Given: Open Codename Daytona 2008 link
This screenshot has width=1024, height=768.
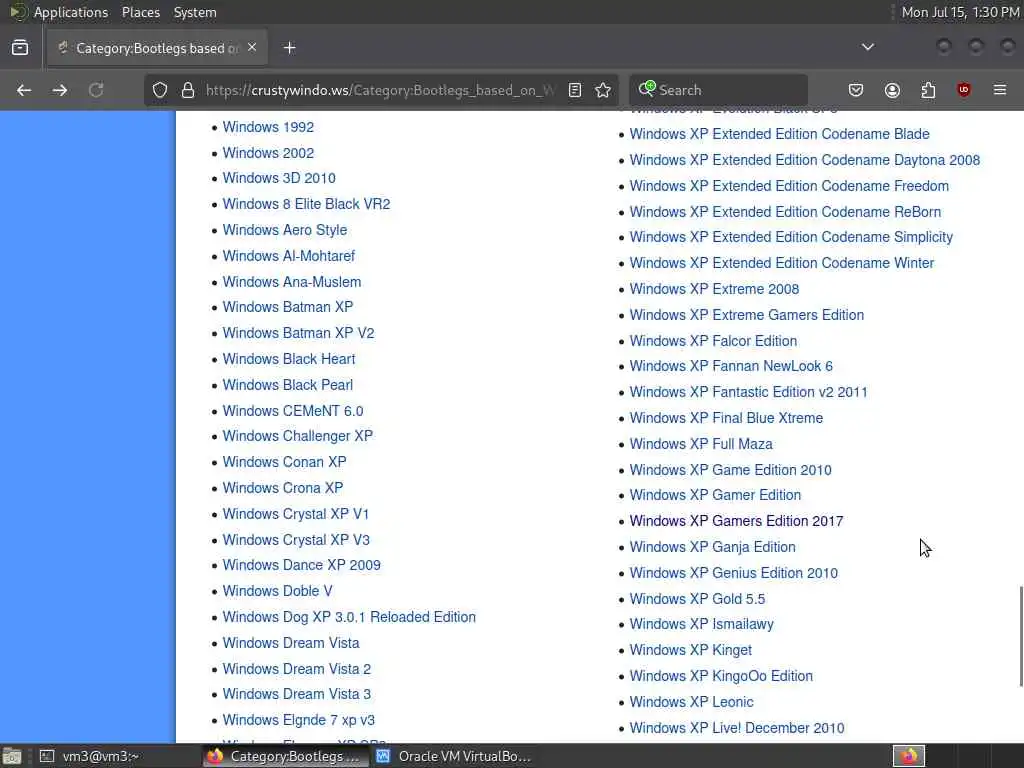Looking at the screenshot, I should [805, 160].
